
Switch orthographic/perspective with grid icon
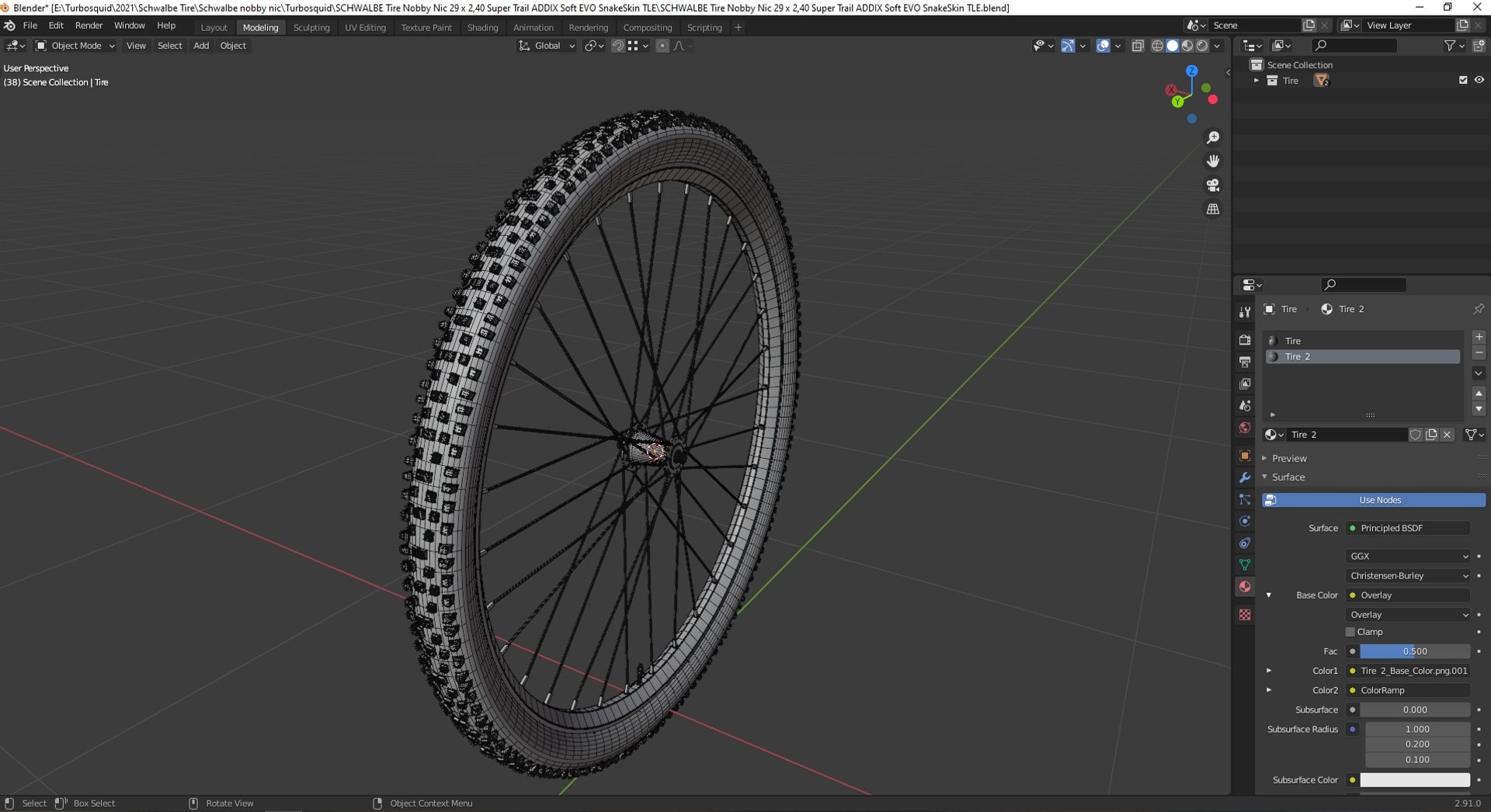1212,209
